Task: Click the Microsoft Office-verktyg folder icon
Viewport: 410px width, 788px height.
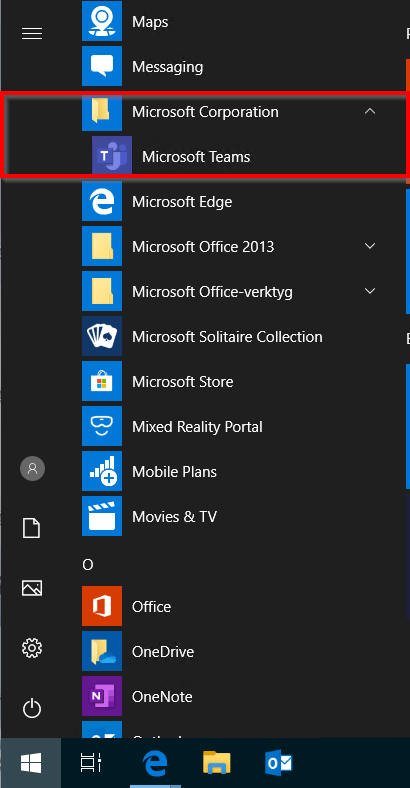Action: [102, 291]
